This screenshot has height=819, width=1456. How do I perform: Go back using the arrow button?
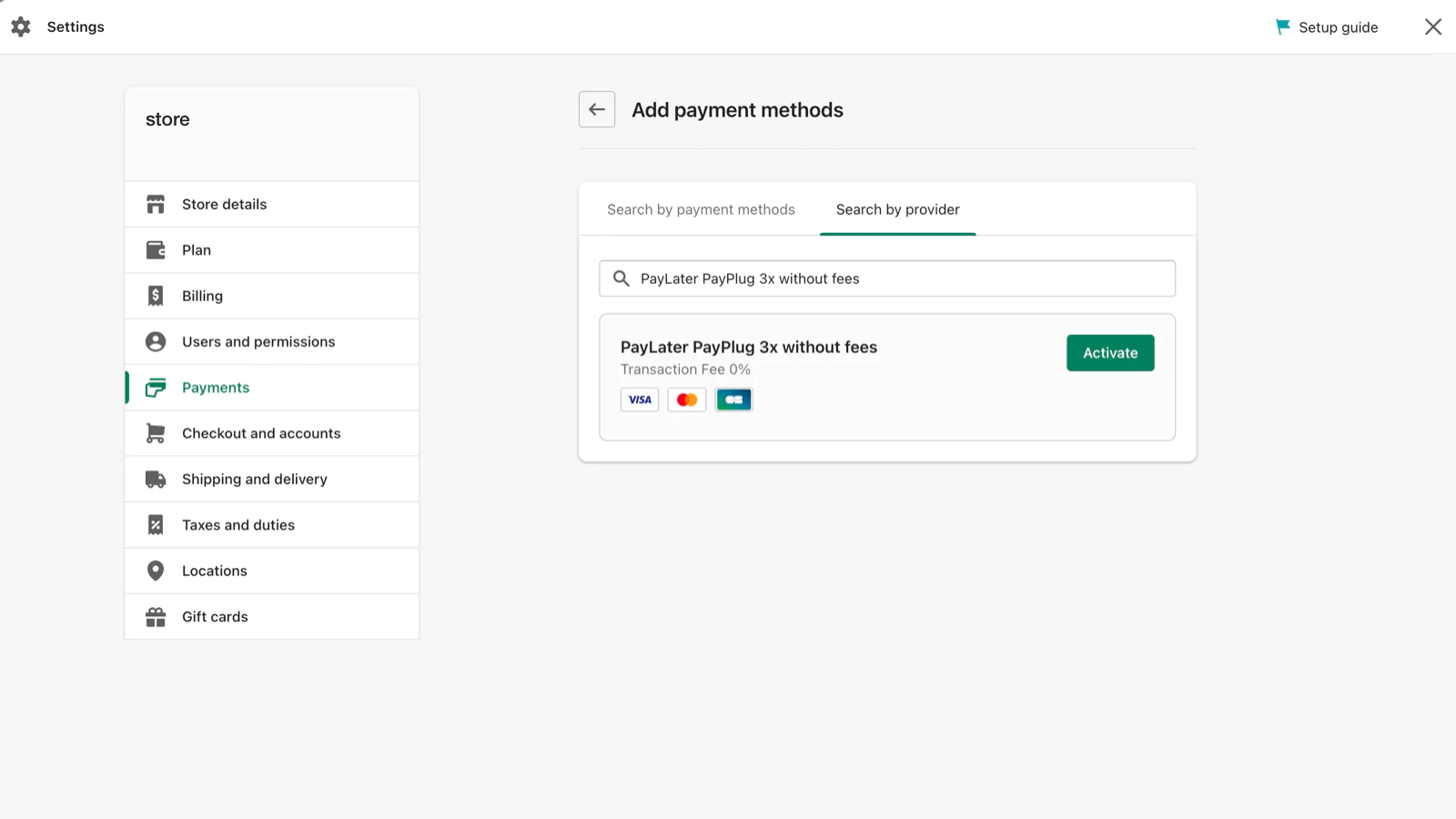point(597,109)
